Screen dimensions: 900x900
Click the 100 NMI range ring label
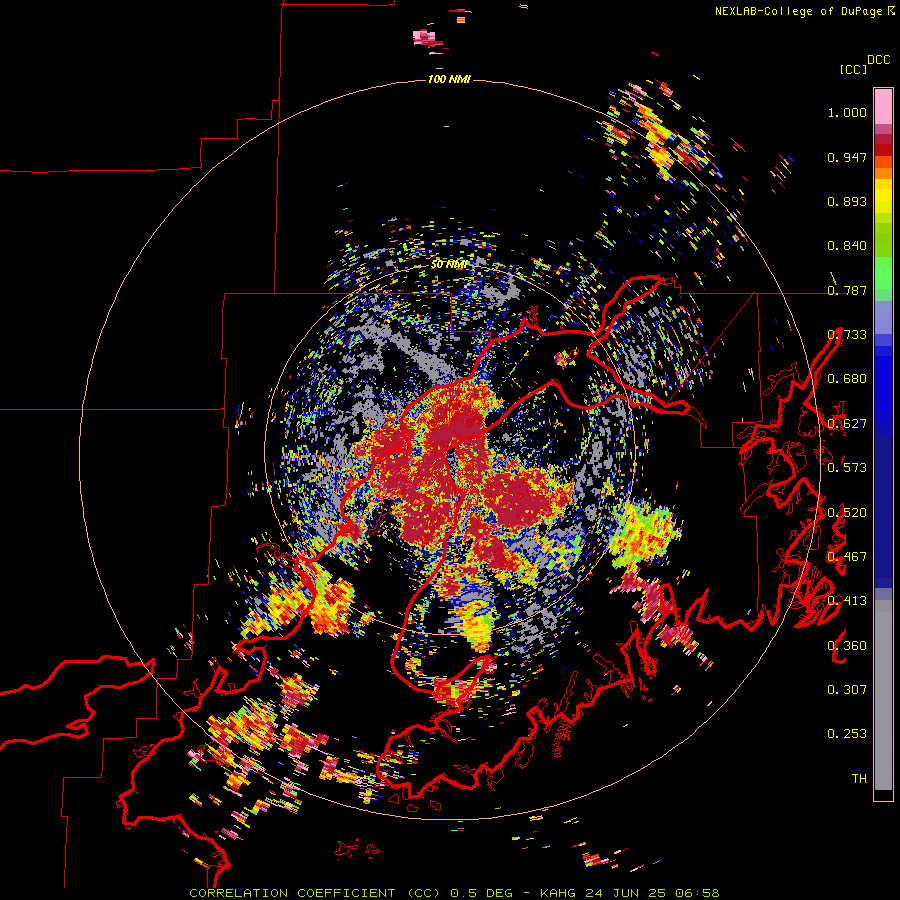pyautogui.click(x=449, y=79)
